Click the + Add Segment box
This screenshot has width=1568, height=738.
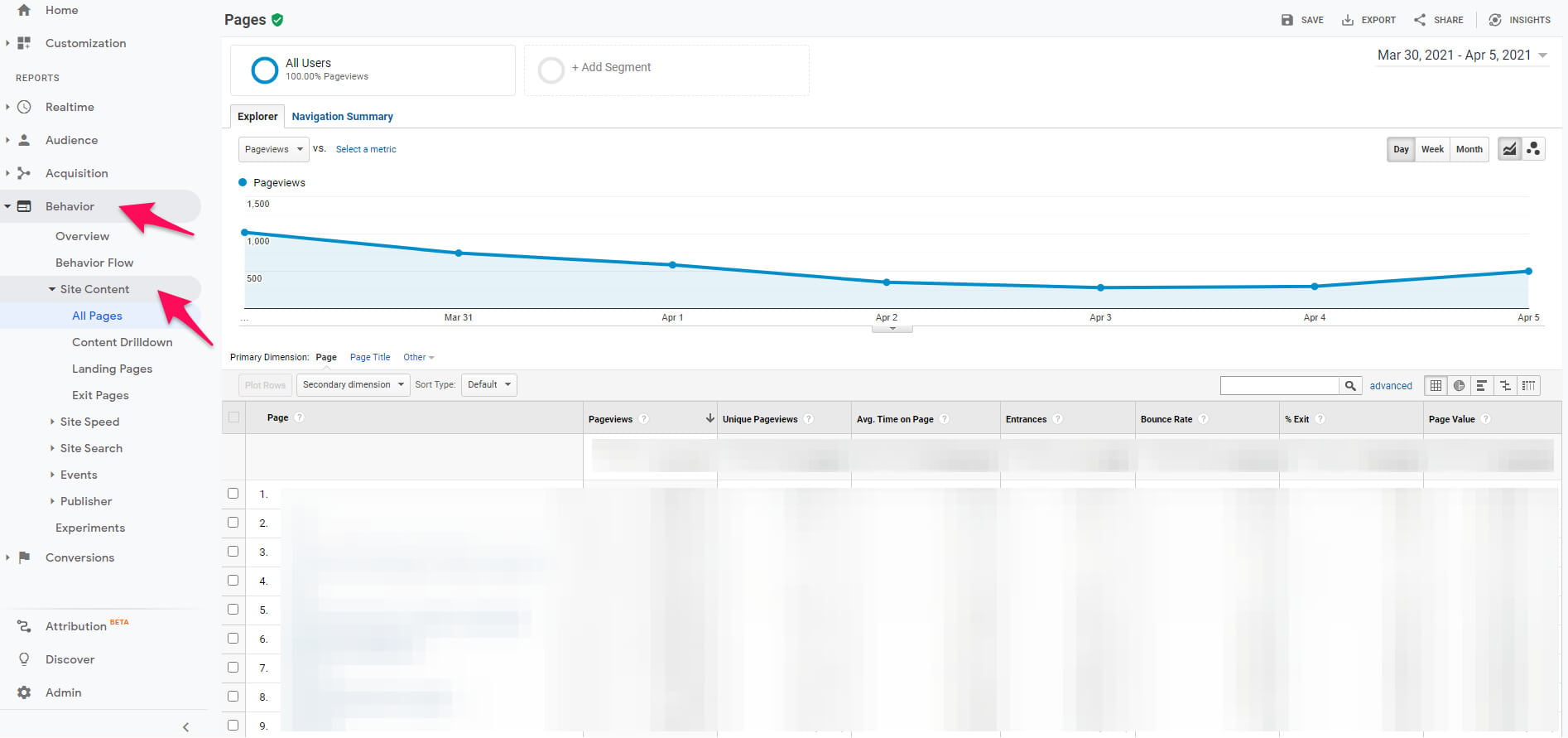(666, 70)
